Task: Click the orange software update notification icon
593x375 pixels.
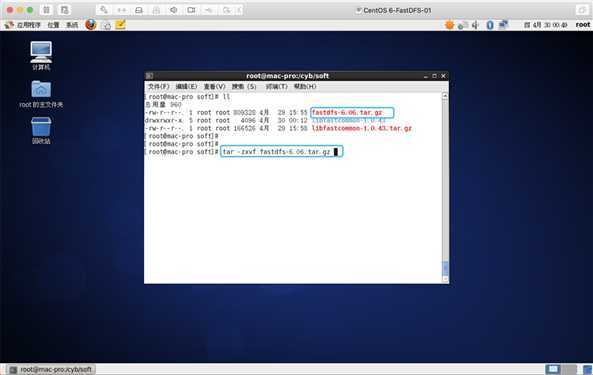Action: 449,25
